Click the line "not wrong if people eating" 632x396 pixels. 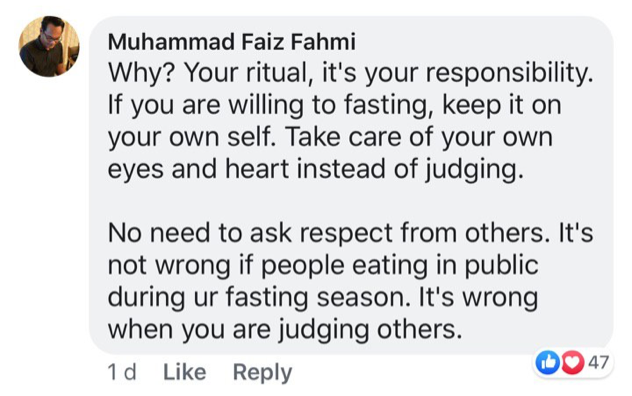(323, 265)
